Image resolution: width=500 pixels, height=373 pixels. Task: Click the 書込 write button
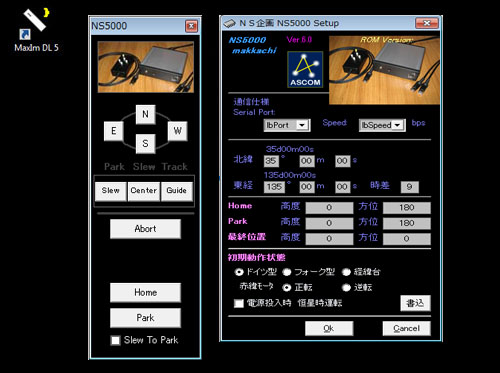tap(415, 303)
